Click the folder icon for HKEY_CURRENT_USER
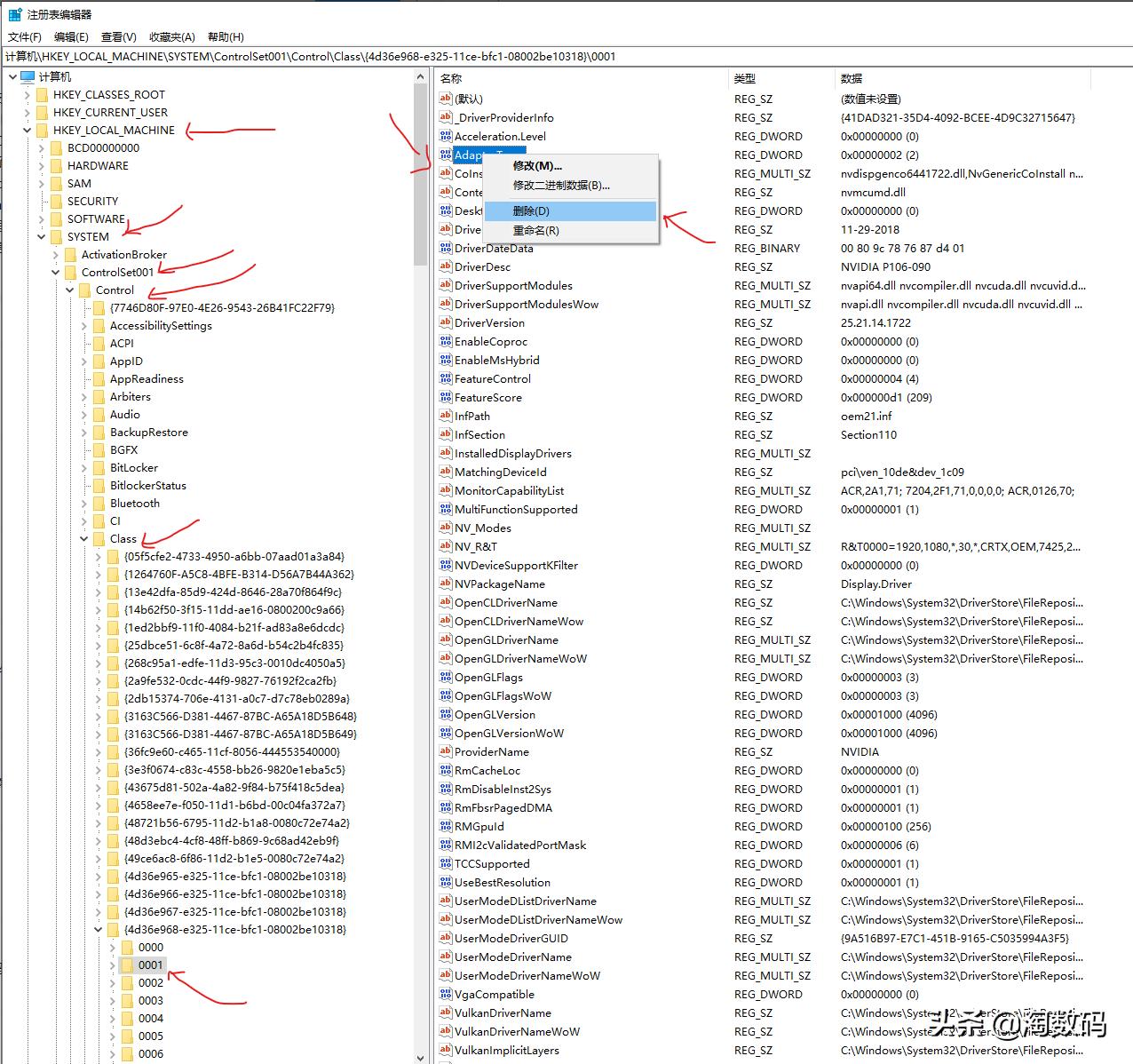Viewport: 1133px width, 1064px height. click(x=41, y=113)
